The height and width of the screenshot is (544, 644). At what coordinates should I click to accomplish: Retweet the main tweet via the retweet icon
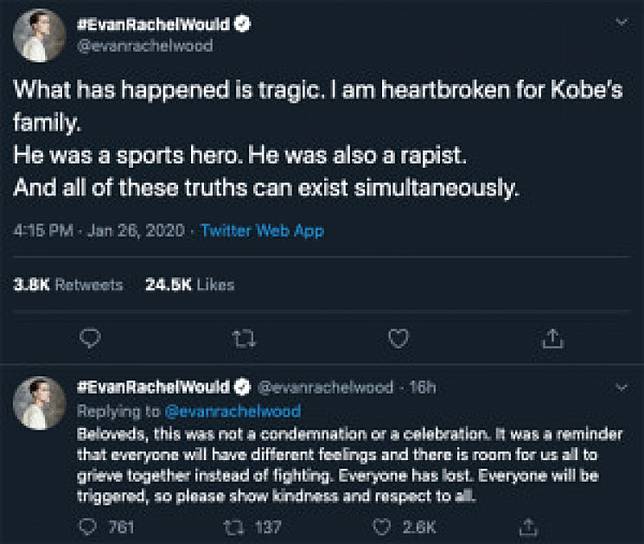[x=243, y=339]
